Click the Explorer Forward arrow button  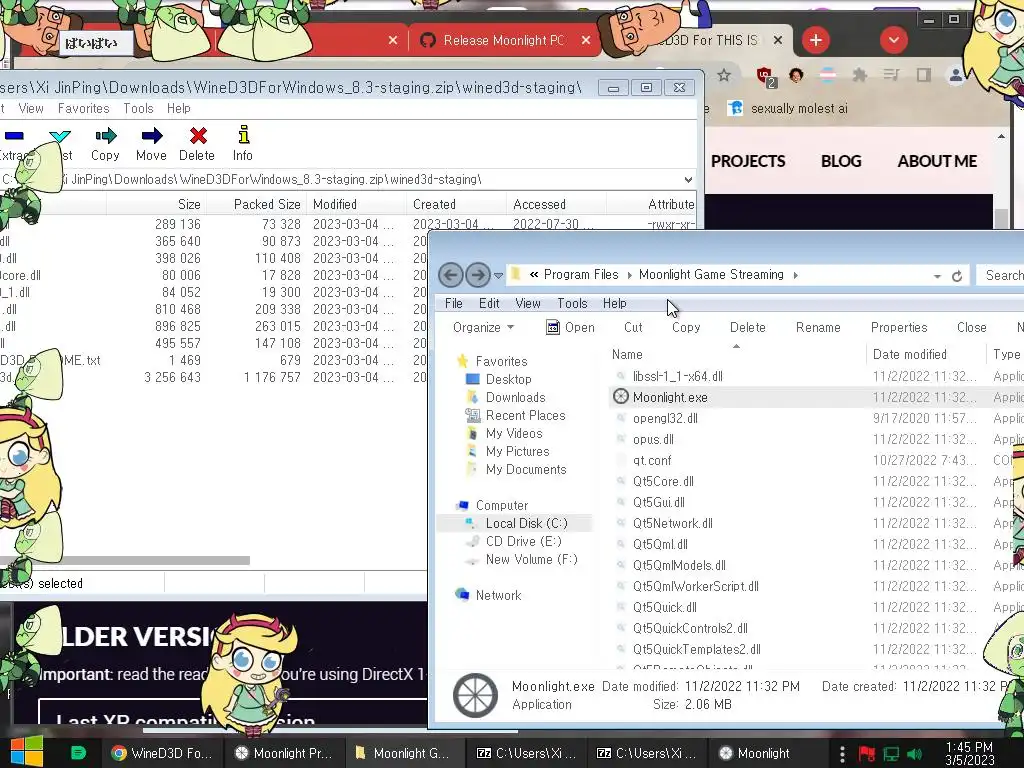coord(478,275)
